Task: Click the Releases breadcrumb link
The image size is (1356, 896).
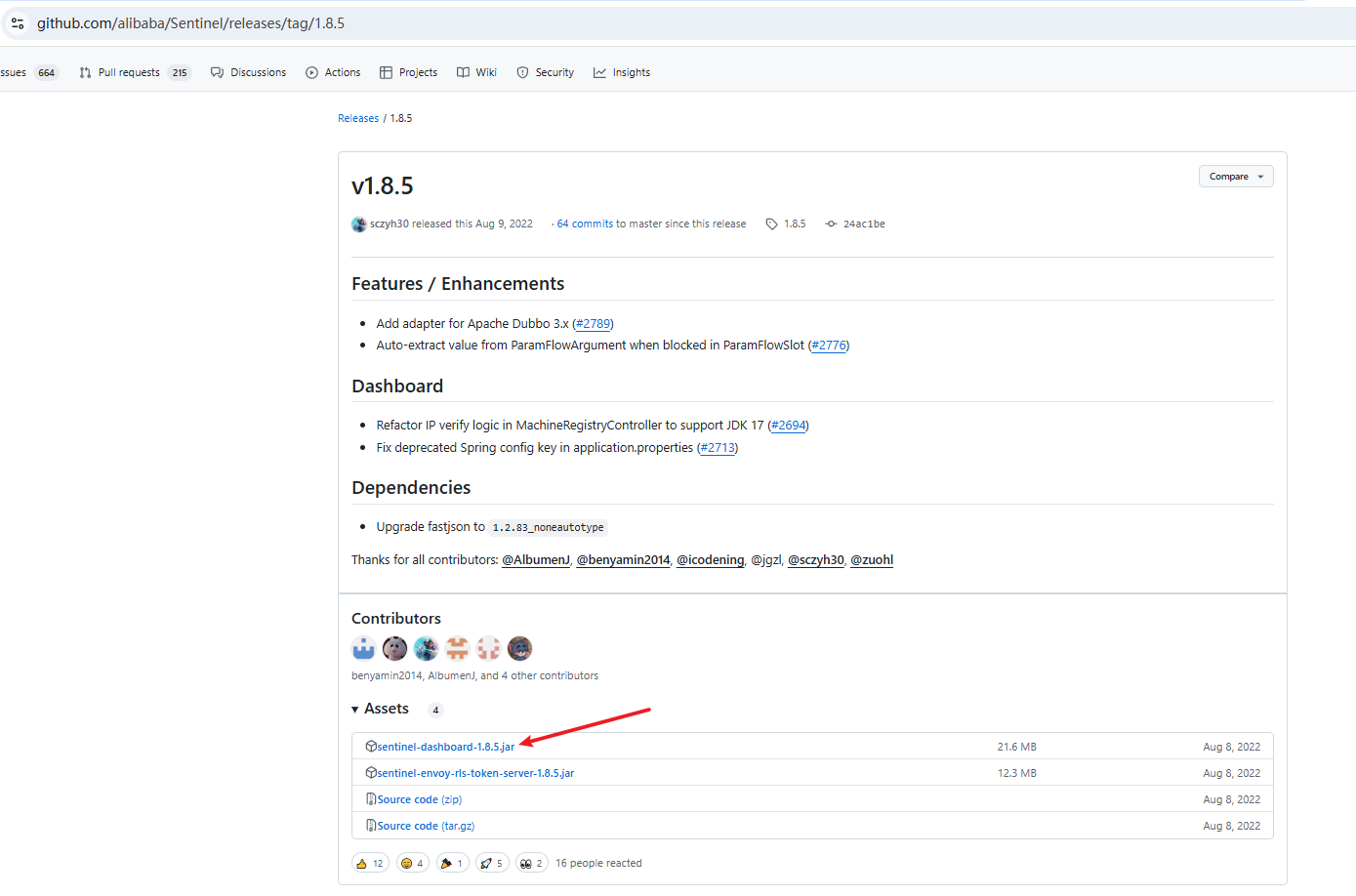Action: tap(358, 118)
